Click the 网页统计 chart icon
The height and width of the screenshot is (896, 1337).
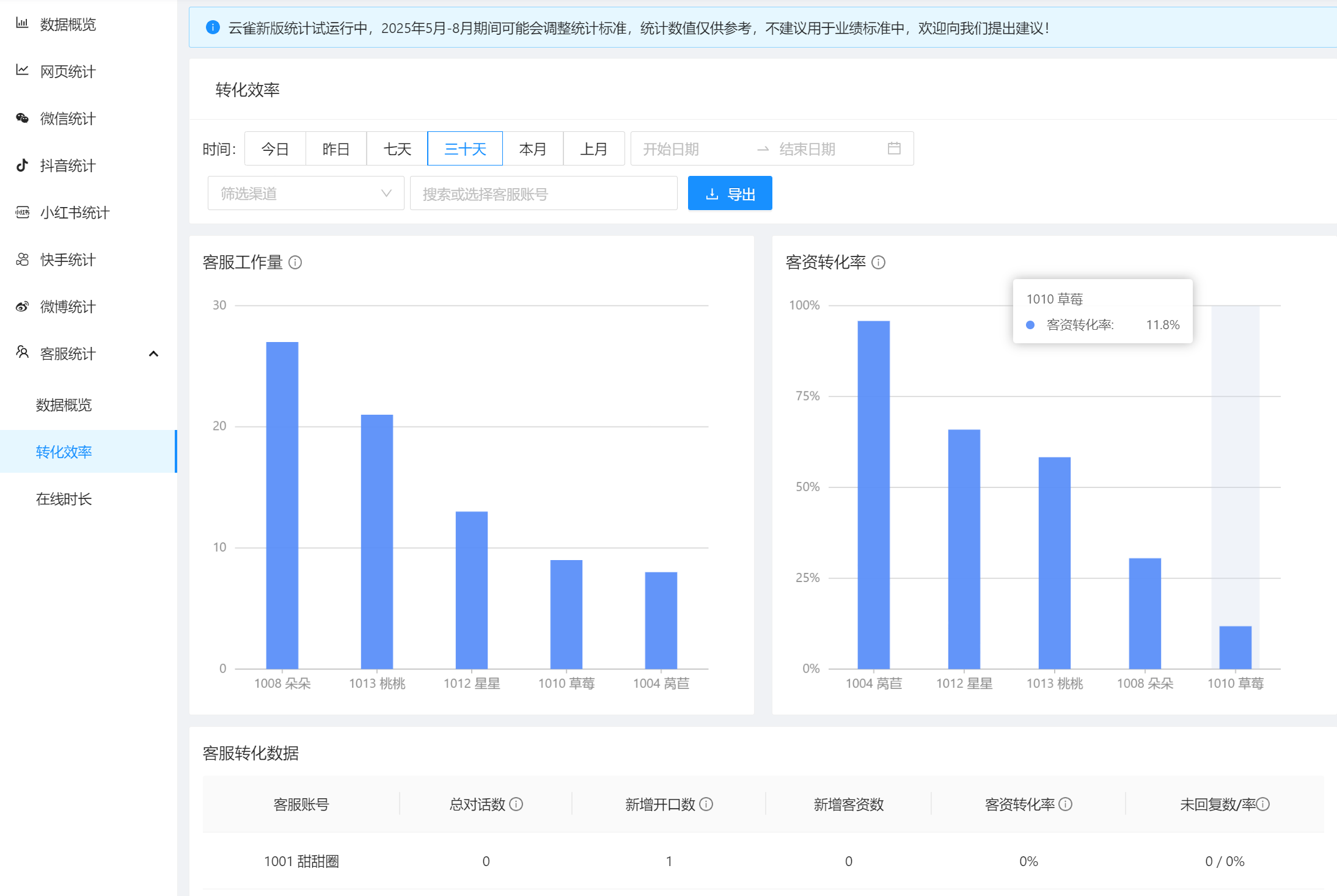pos(22,71)
